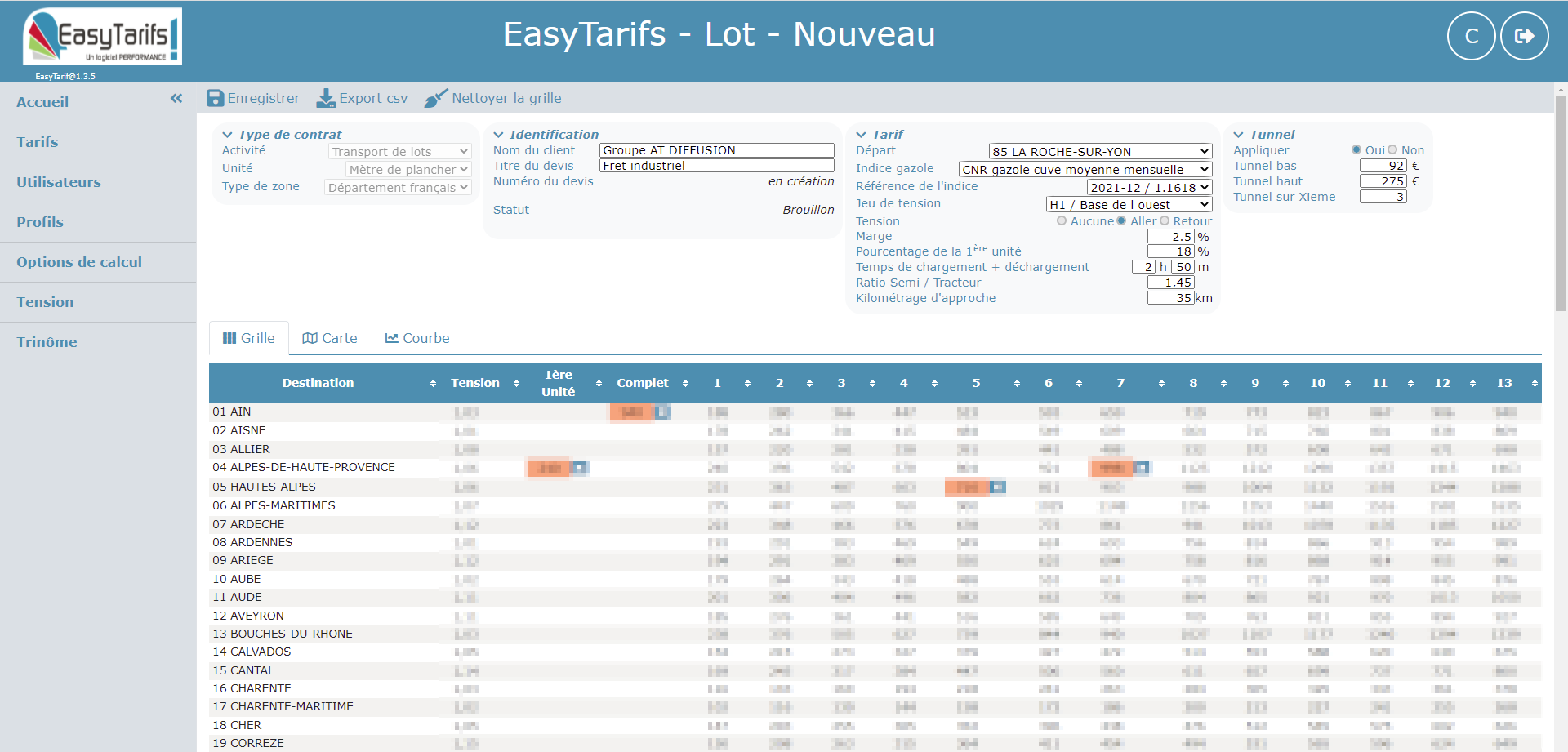Collapse the sidebar with double chevron
The image size is (1568, 752).
[x=176, y=99]
